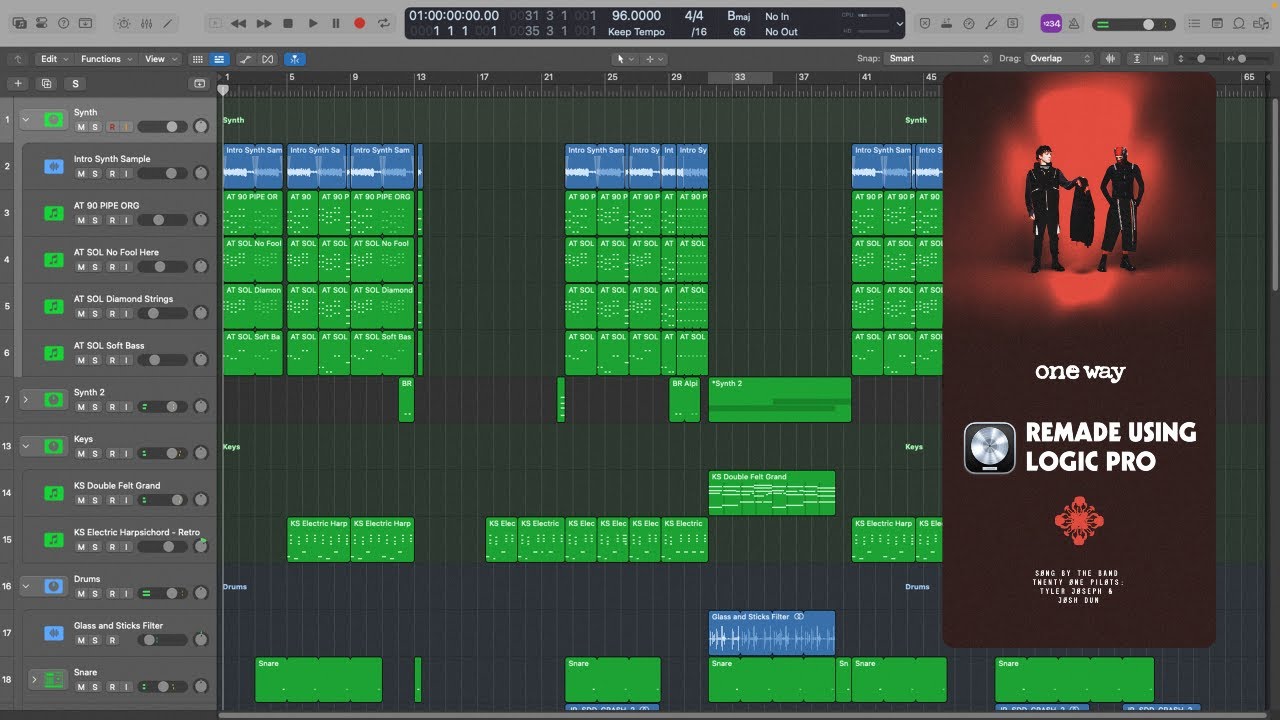Open the LCD display mode dropdown arrow

[900, 23]
